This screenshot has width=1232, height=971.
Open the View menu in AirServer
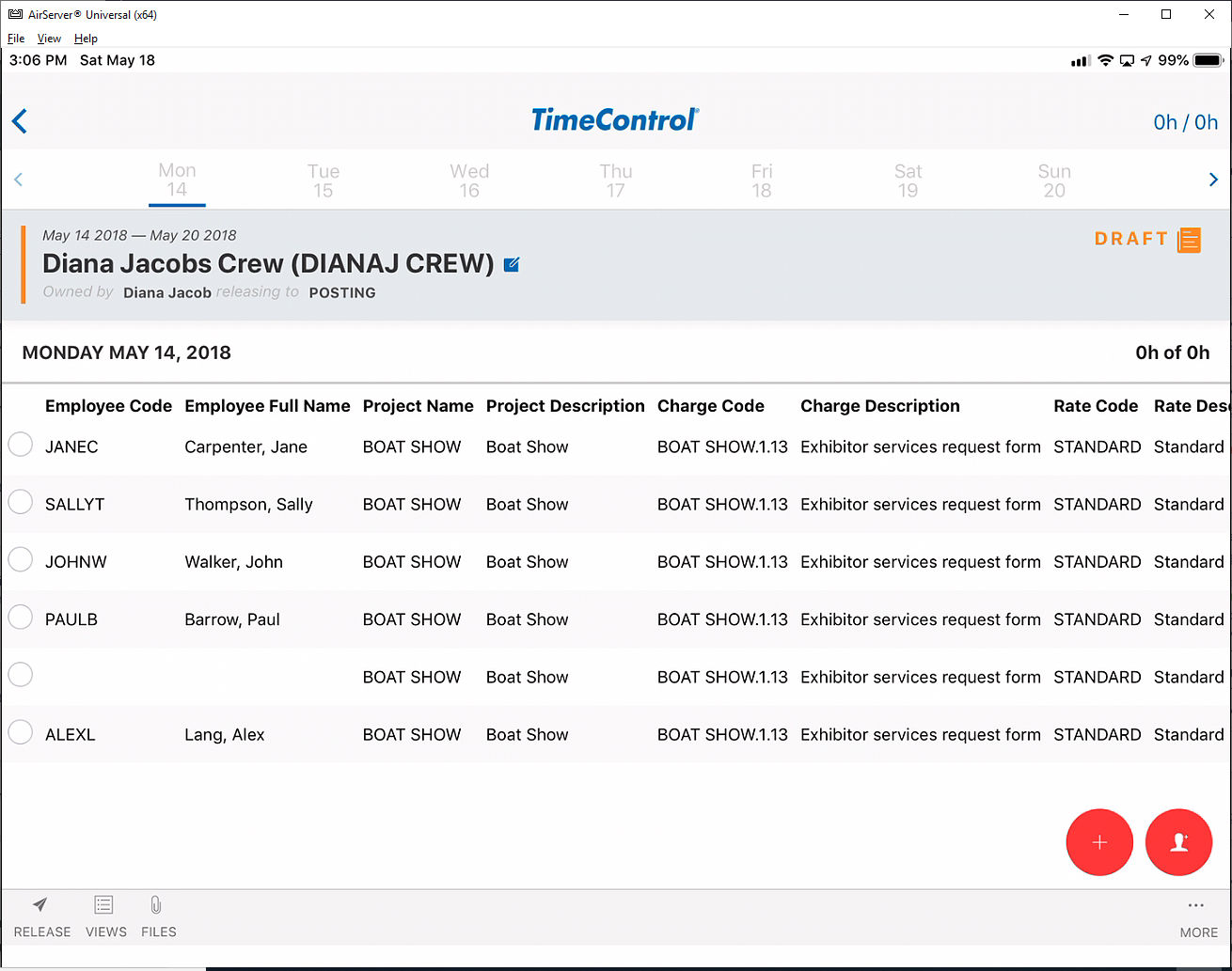(49, 39)
